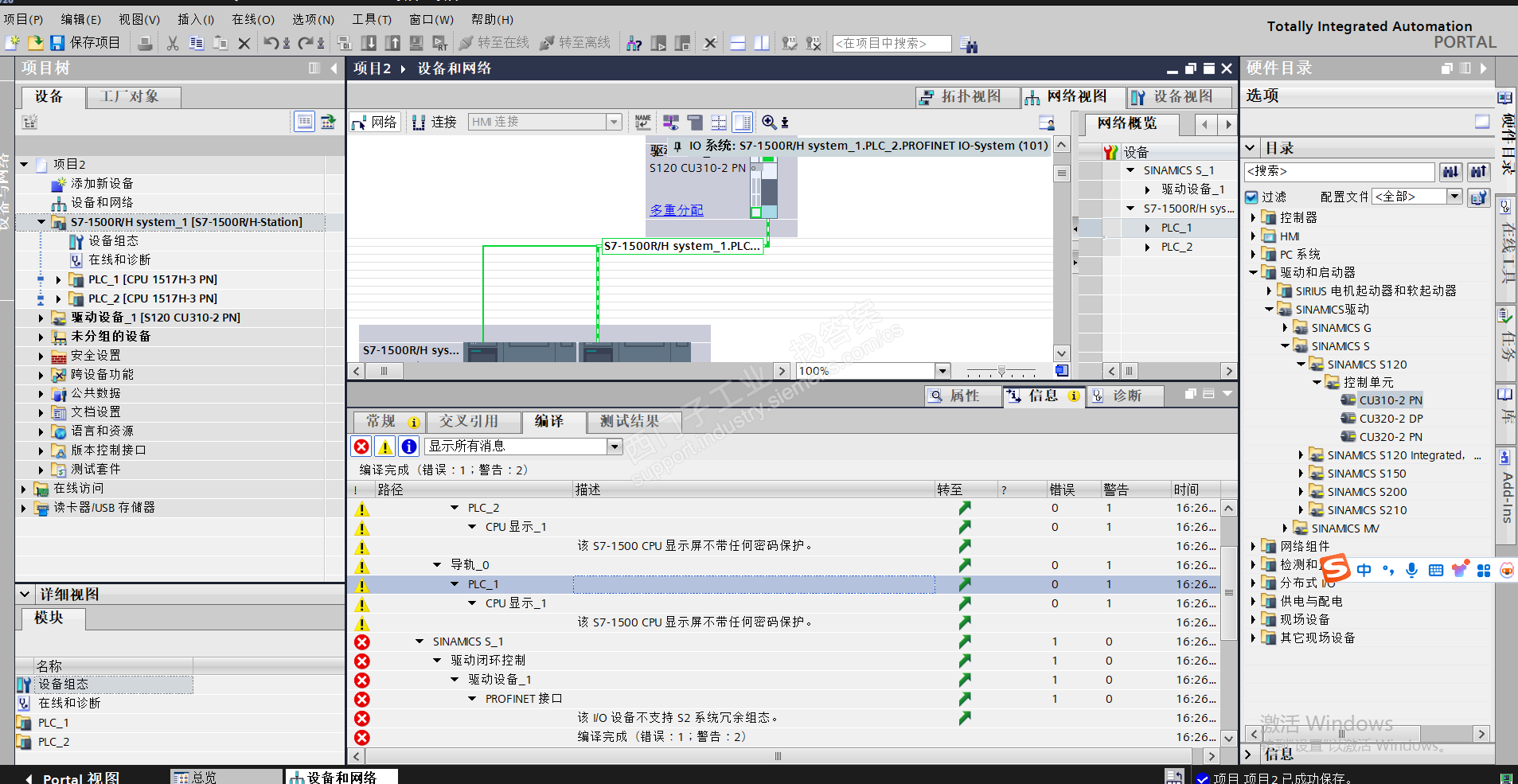The width and height of the screenshot is (1518, 784).
Task: Click the NAME assign device name icon
Action: [643, 122]
